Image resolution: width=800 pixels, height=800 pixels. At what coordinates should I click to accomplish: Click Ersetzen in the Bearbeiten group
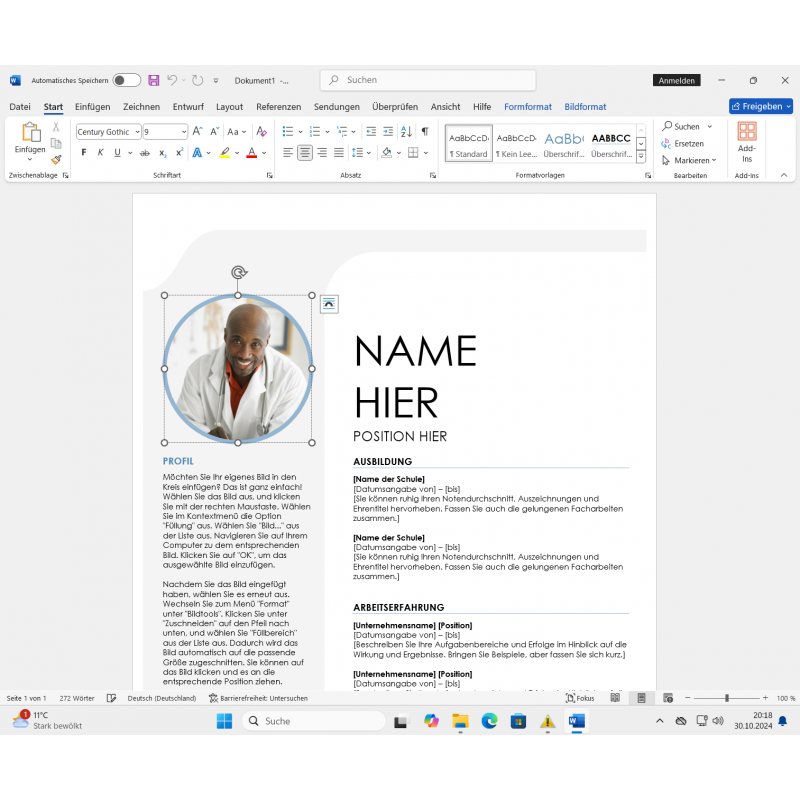(x=688, y=143)
